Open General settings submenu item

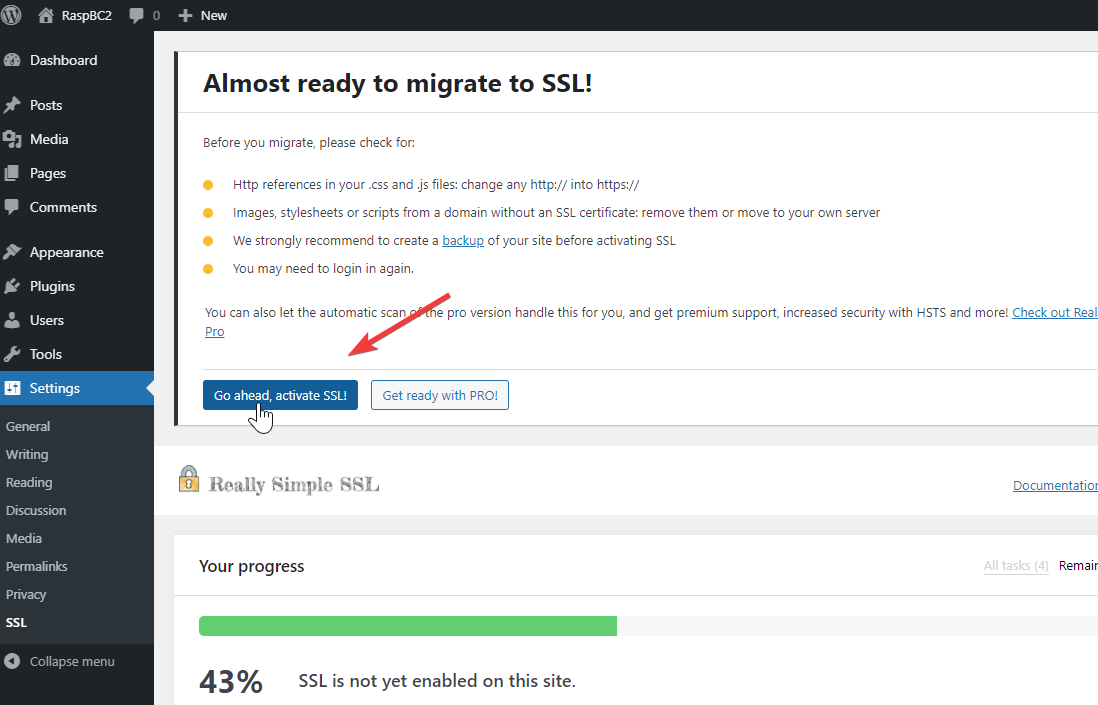[x=28, y=426]
